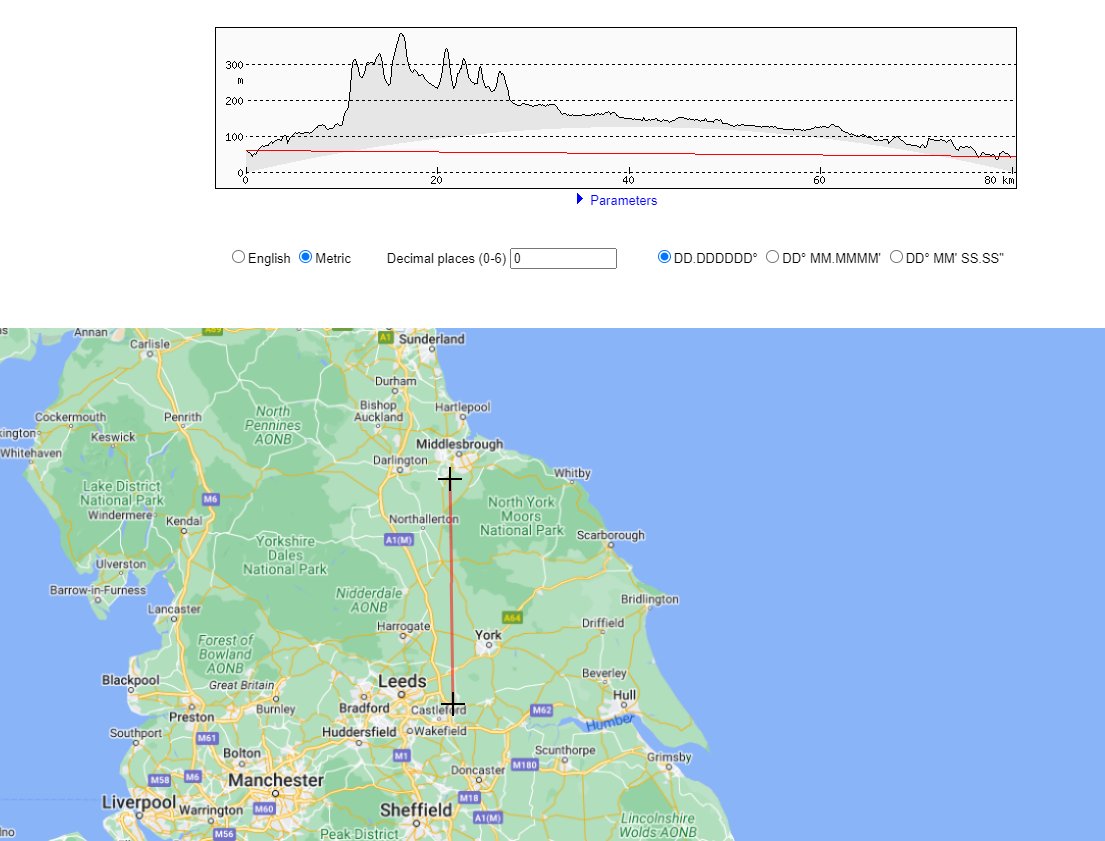Click the highest peak in the elevation profile
1105x841 pixels.
(401, 35)
